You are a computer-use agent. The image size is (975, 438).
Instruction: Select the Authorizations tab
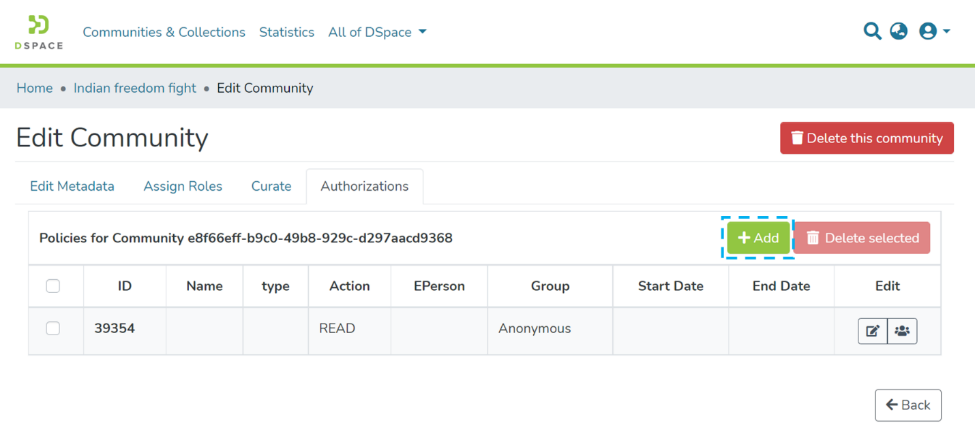coord(364,186)
